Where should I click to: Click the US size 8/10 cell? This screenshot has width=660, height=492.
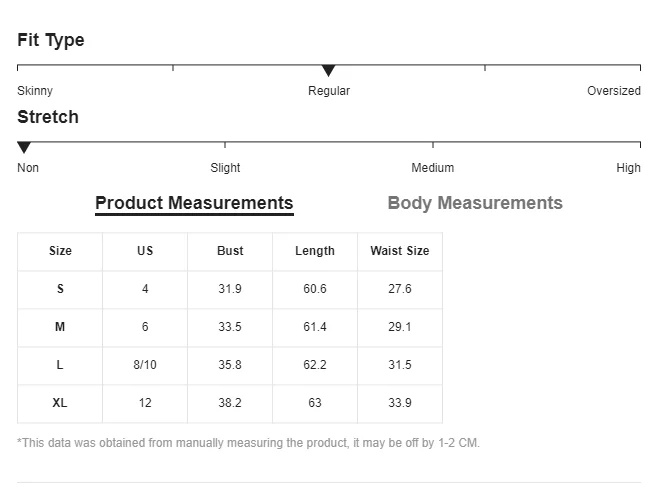click(x=145, y=365)
